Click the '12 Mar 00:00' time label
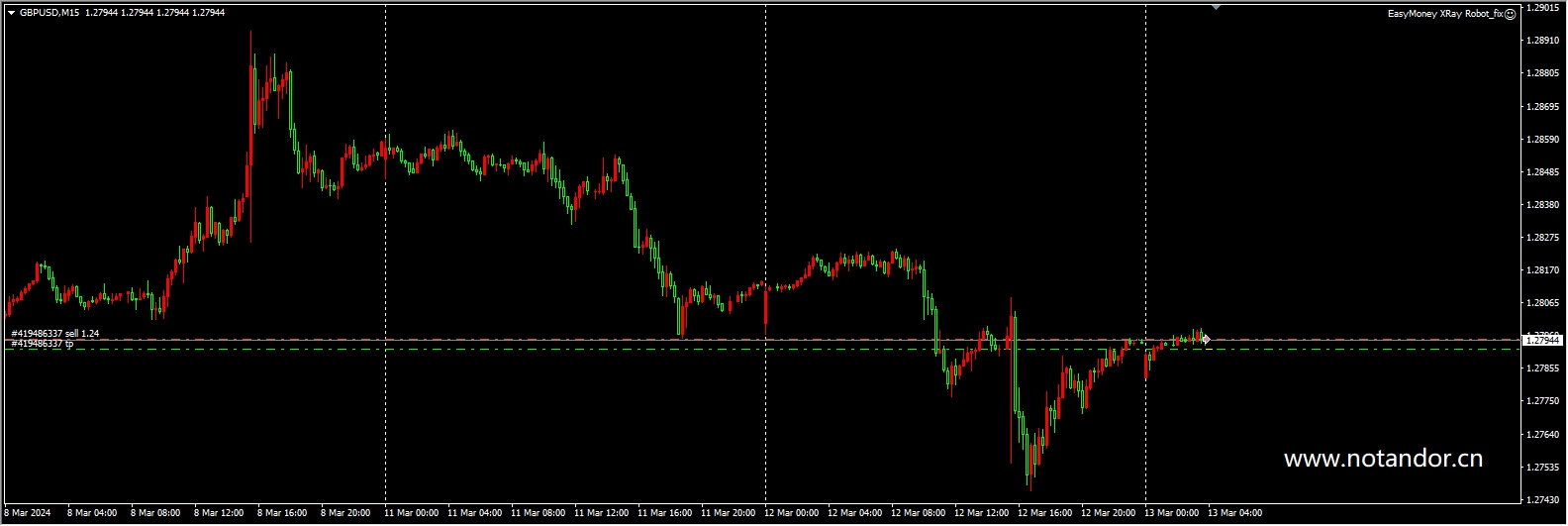Viewport: 1568px width, 526px height. (791, 513)
